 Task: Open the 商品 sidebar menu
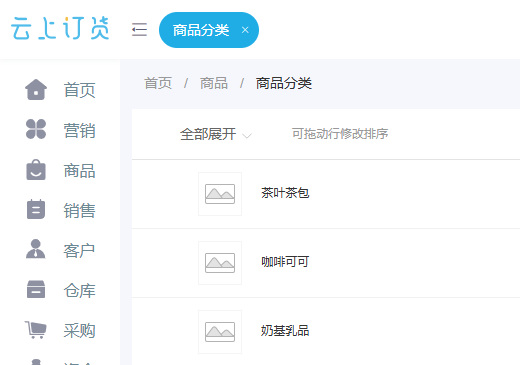tap(79, 171)
